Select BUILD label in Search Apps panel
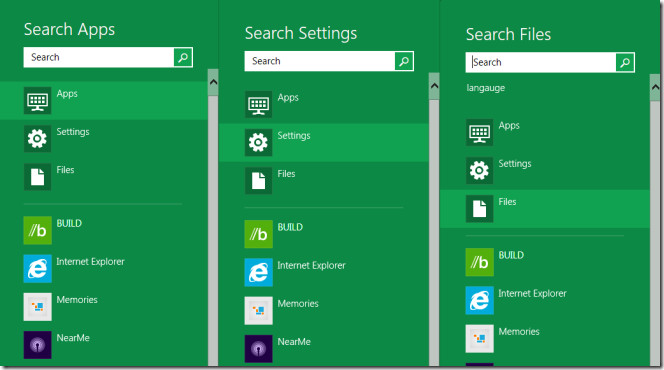 coord(69,223)
